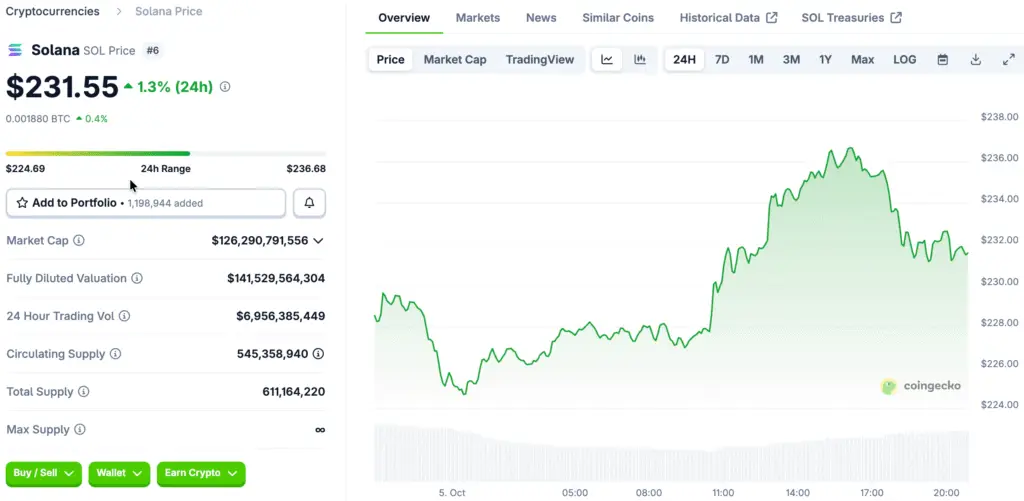Open the Buy / Sell dropdown
This screenshot has height=501, width=1024.
[44, 473]
